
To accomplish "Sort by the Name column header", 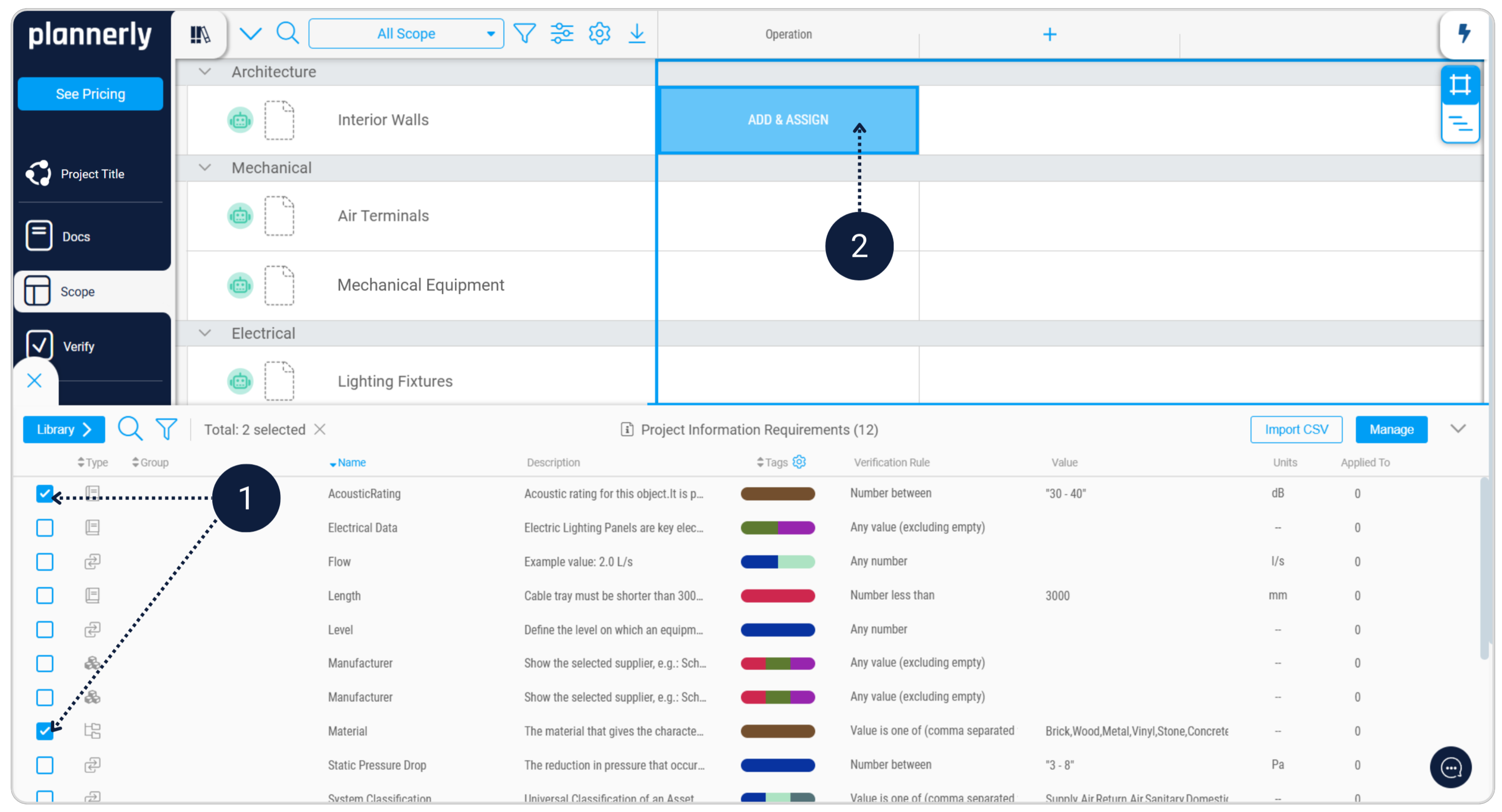I will click(x=351, y=462).
